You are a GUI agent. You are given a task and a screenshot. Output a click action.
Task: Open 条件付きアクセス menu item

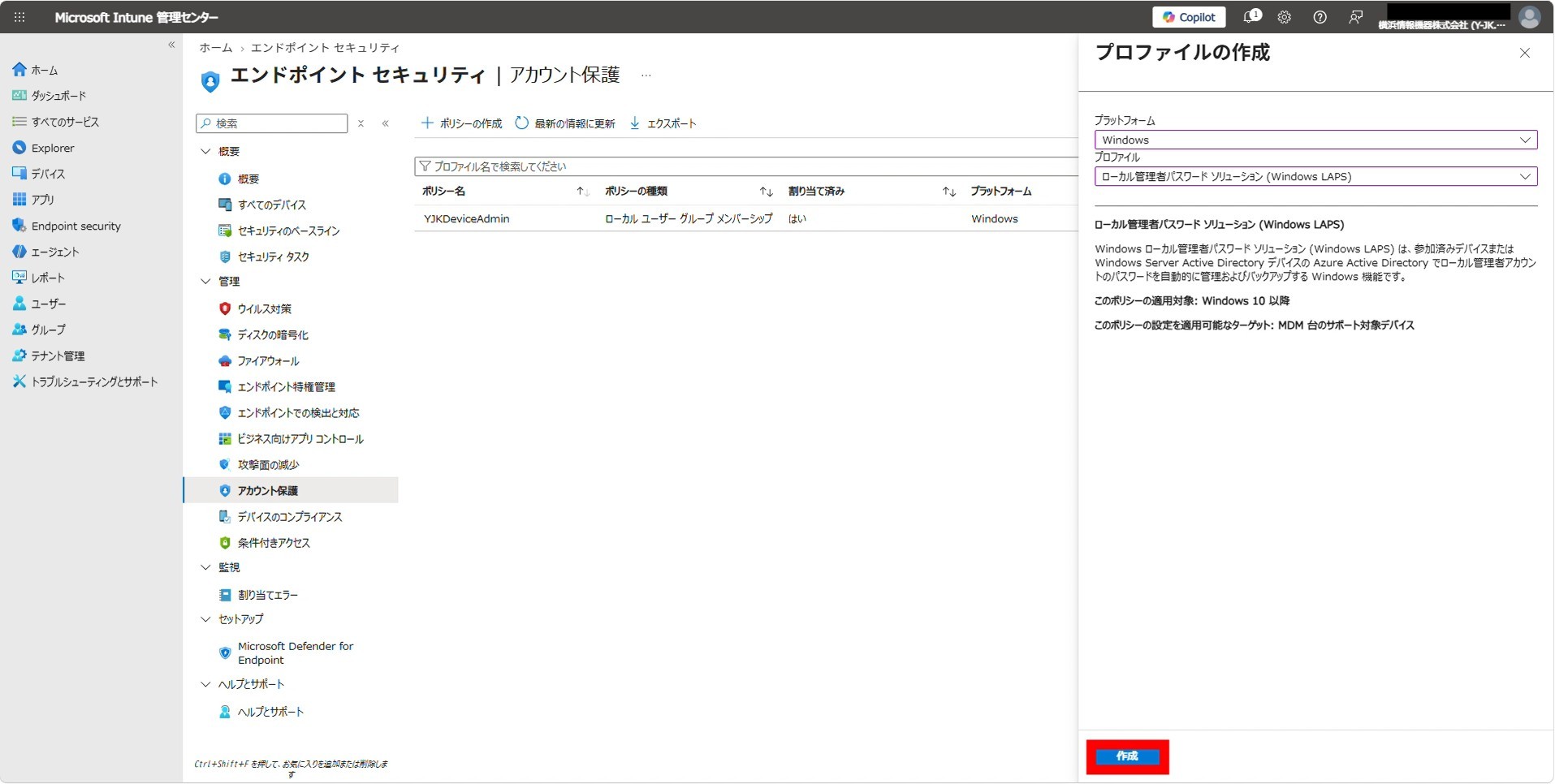(274, 542)
